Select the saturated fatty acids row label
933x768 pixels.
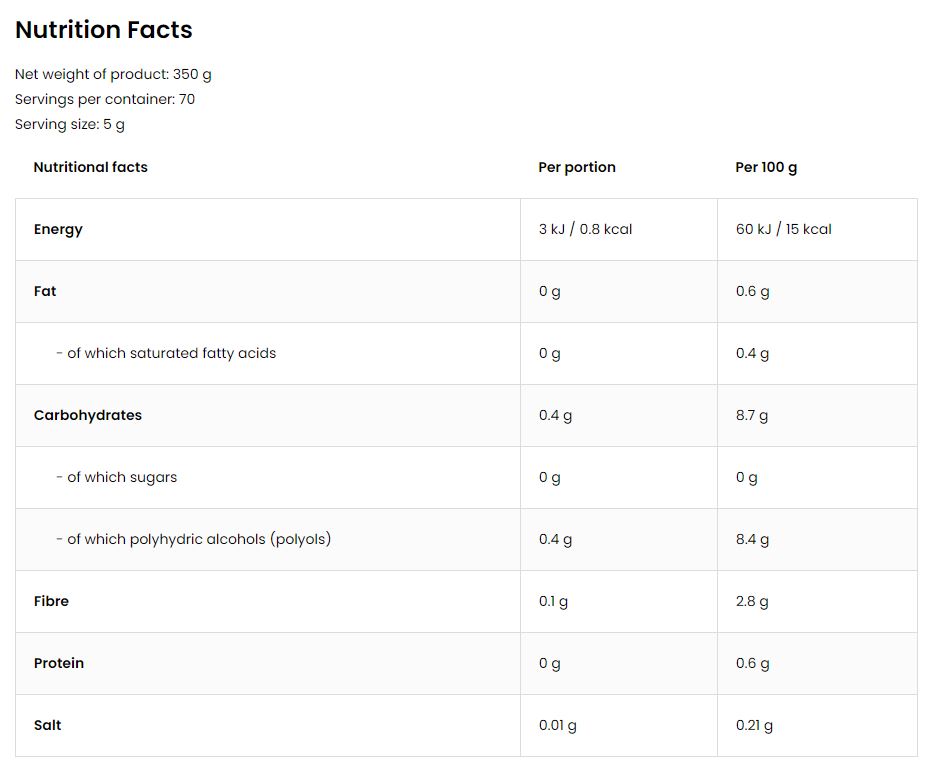(166, 353)
